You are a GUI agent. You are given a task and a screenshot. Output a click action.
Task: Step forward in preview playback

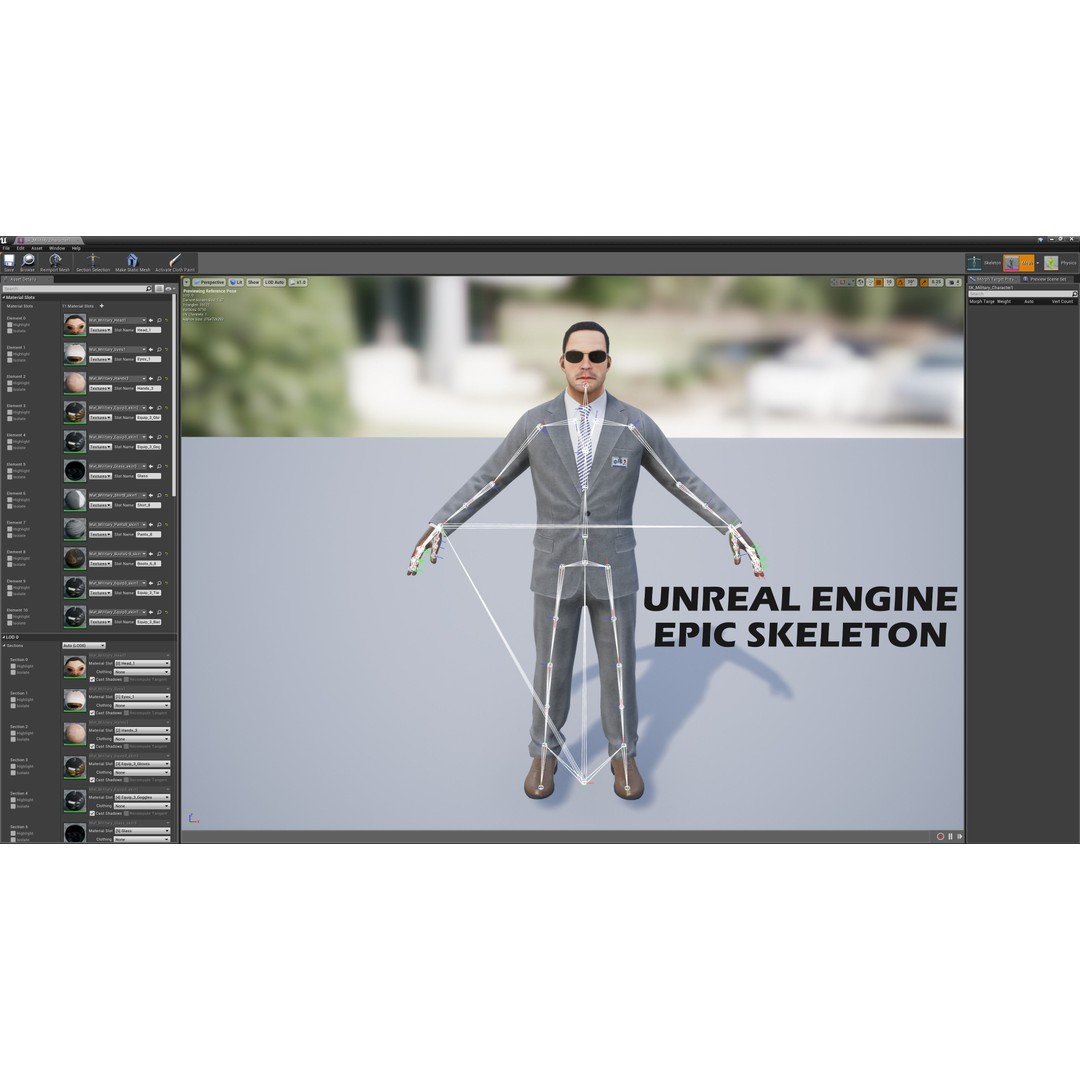point(959,836)
